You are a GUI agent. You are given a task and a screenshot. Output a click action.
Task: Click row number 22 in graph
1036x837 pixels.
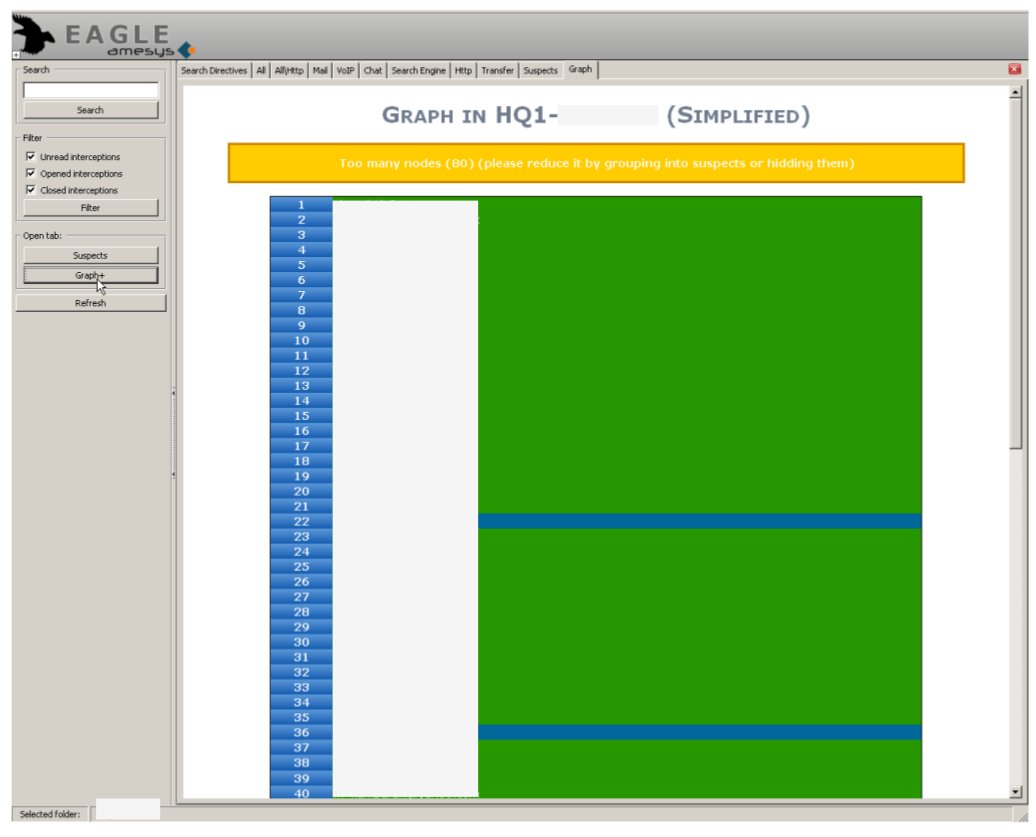pyautogui.click(x=301, y=521)
